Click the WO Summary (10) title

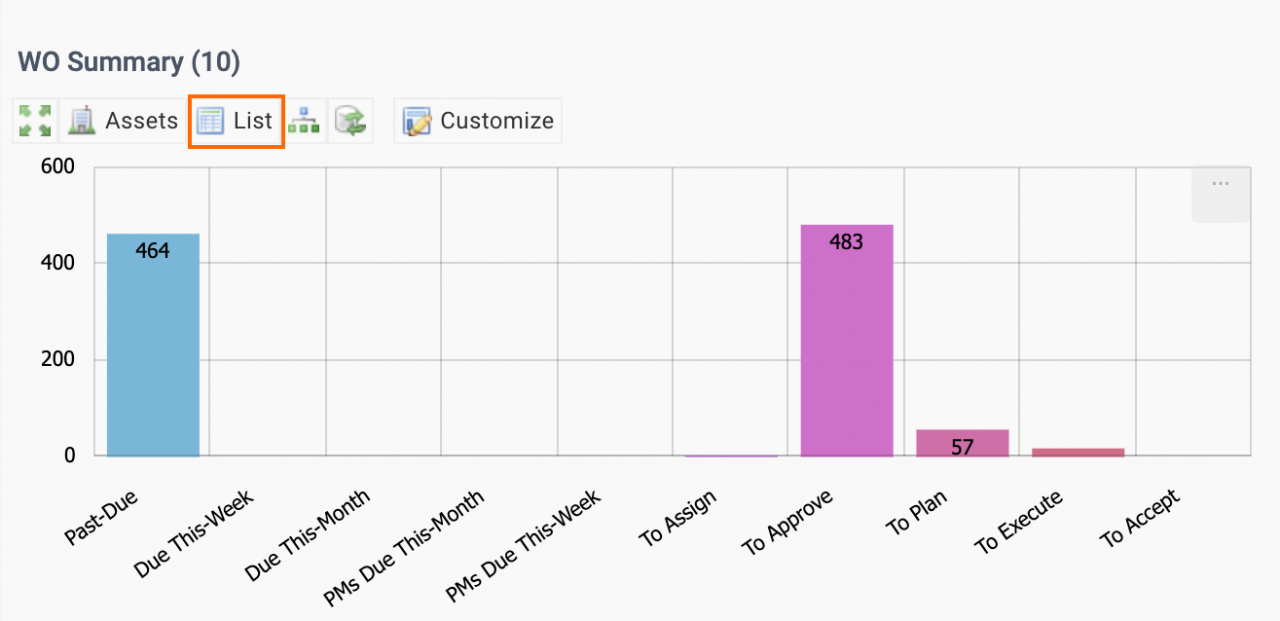click(129, 62)
